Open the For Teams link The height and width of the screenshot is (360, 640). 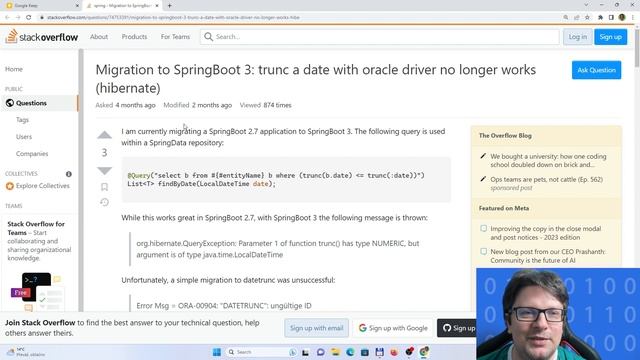coord(175,37)
